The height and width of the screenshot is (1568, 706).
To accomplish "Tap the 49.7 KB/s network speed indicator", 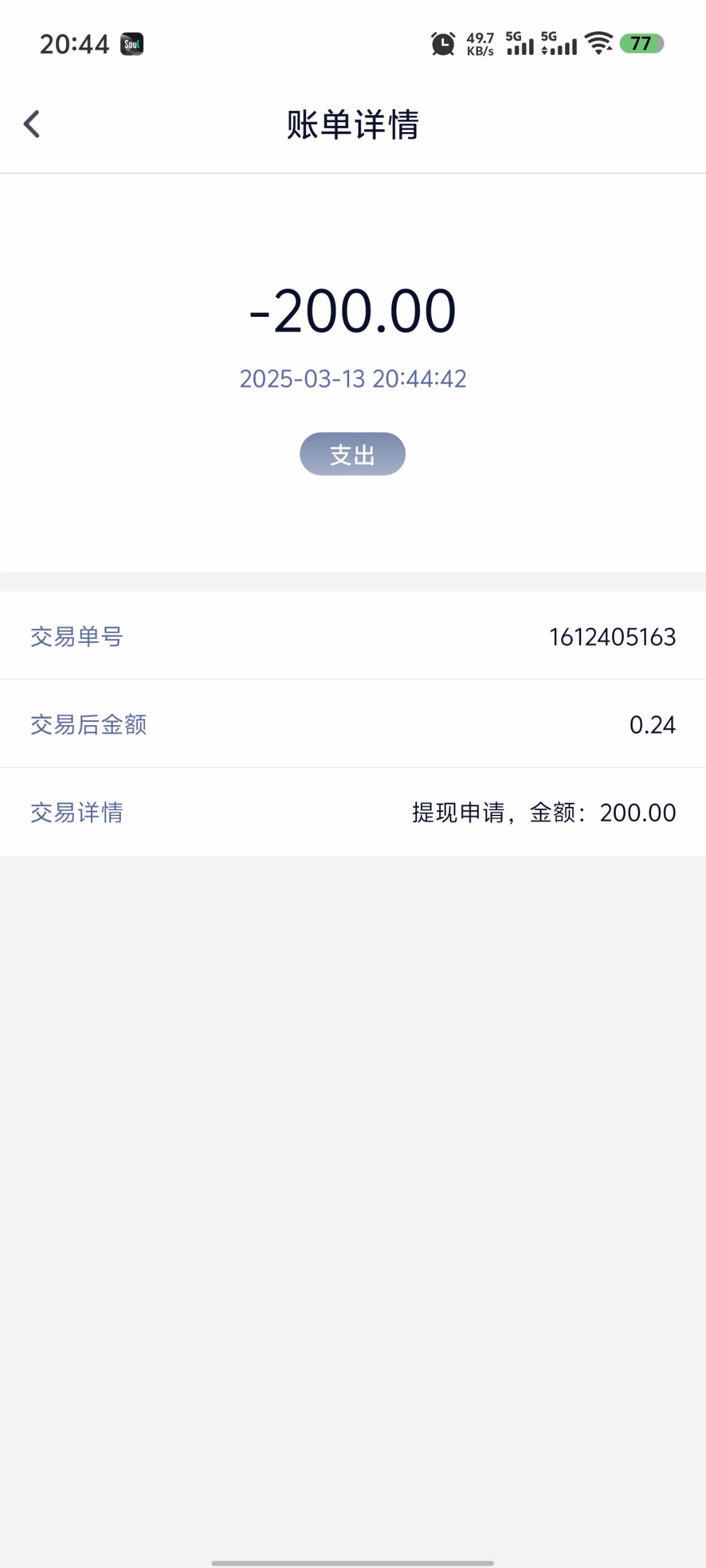I will [480, 44].
